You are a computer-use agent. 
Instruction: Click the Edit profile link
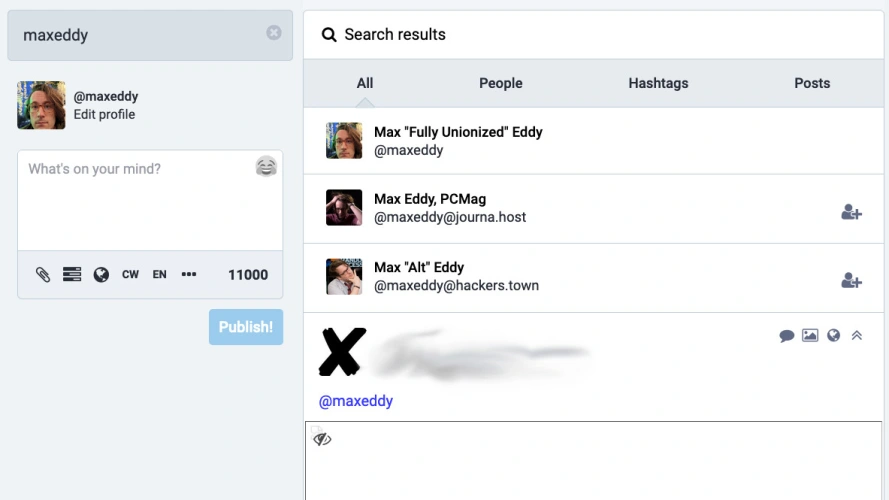pos(104,115)
